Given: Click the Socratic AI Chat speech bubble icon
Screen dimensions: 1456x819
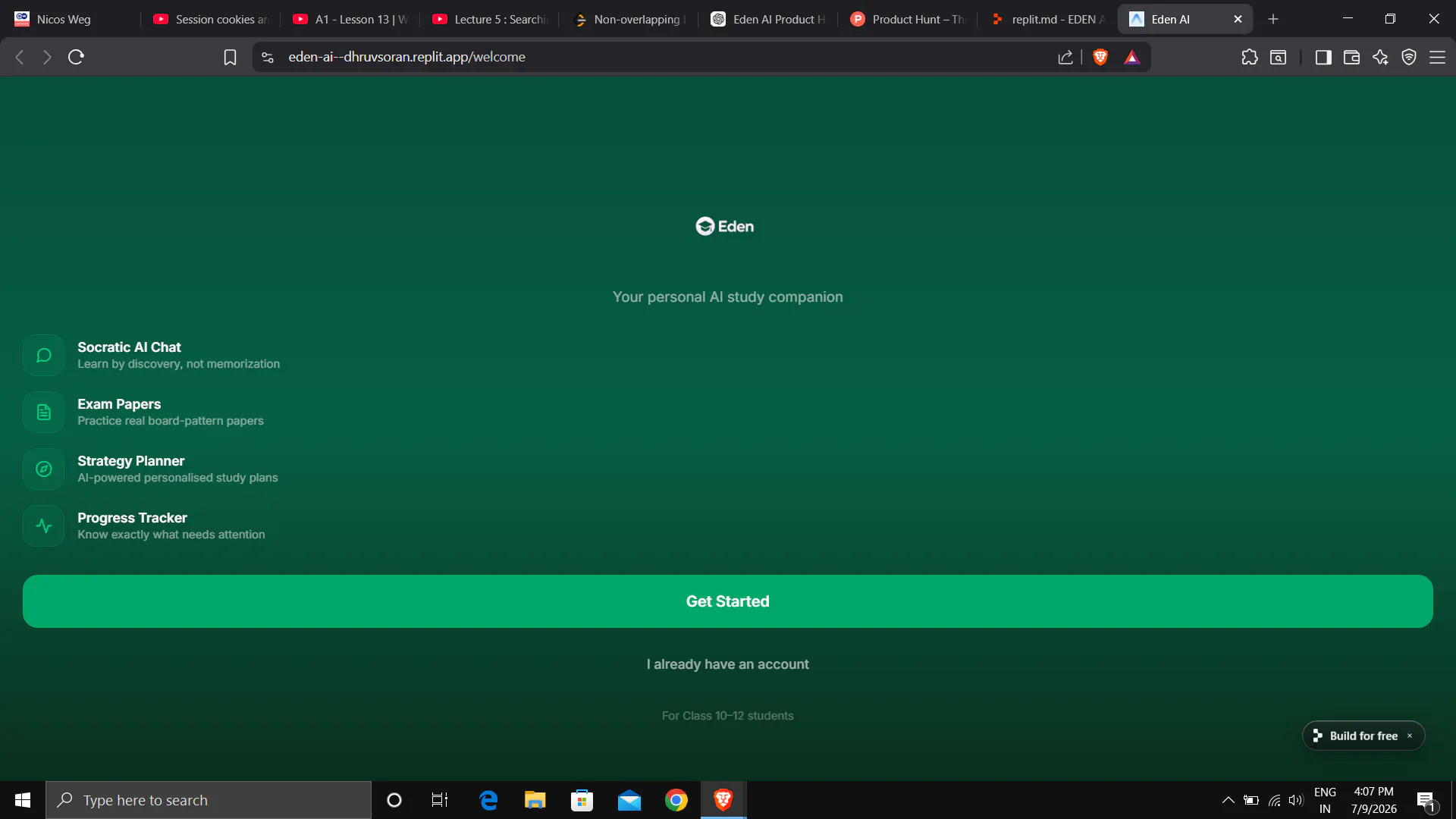Looking at the screenshot, I should [44, 356].
